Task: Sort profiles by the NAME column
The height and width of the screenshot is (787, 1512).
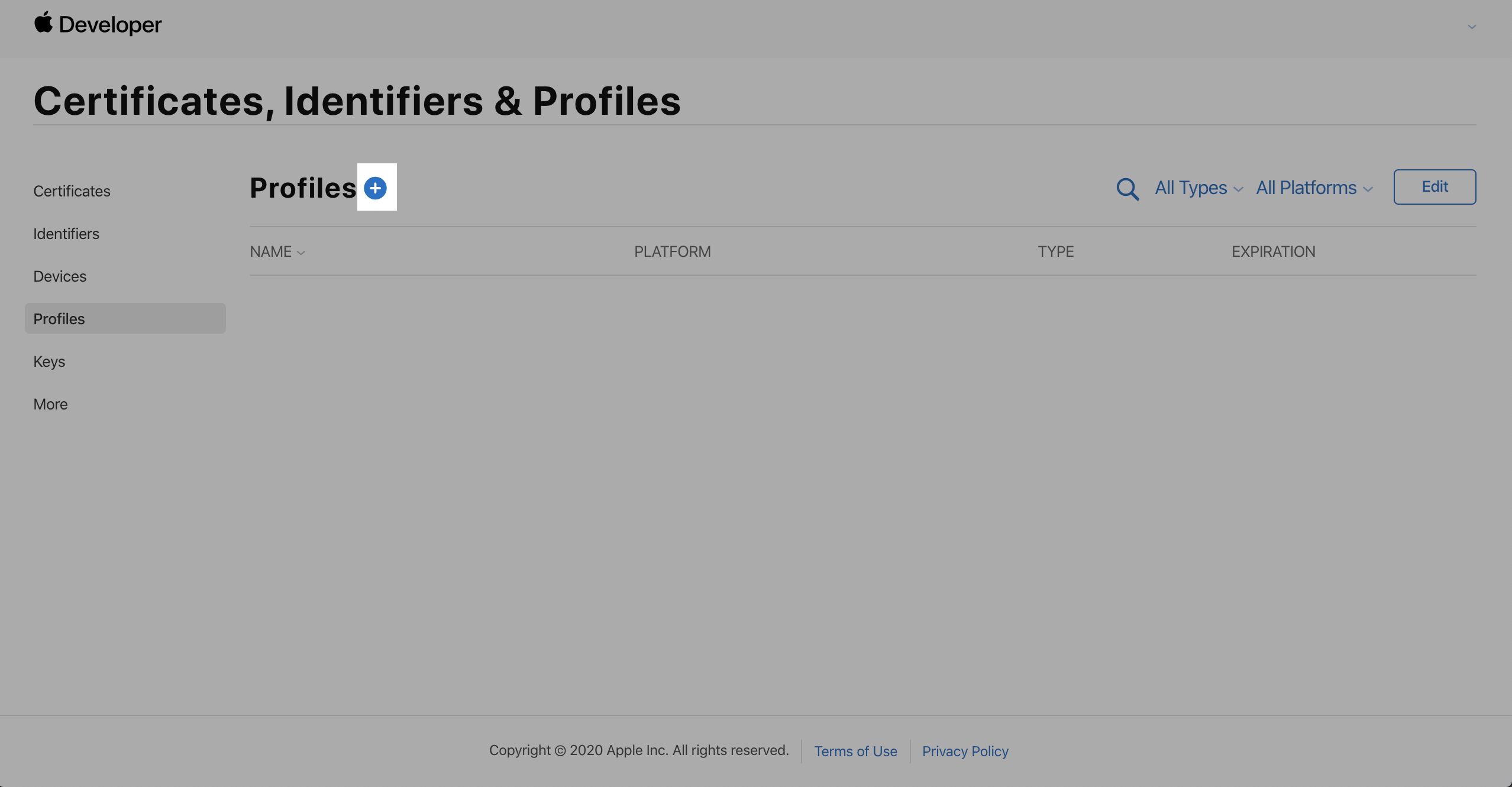Action: pos(277,251)
